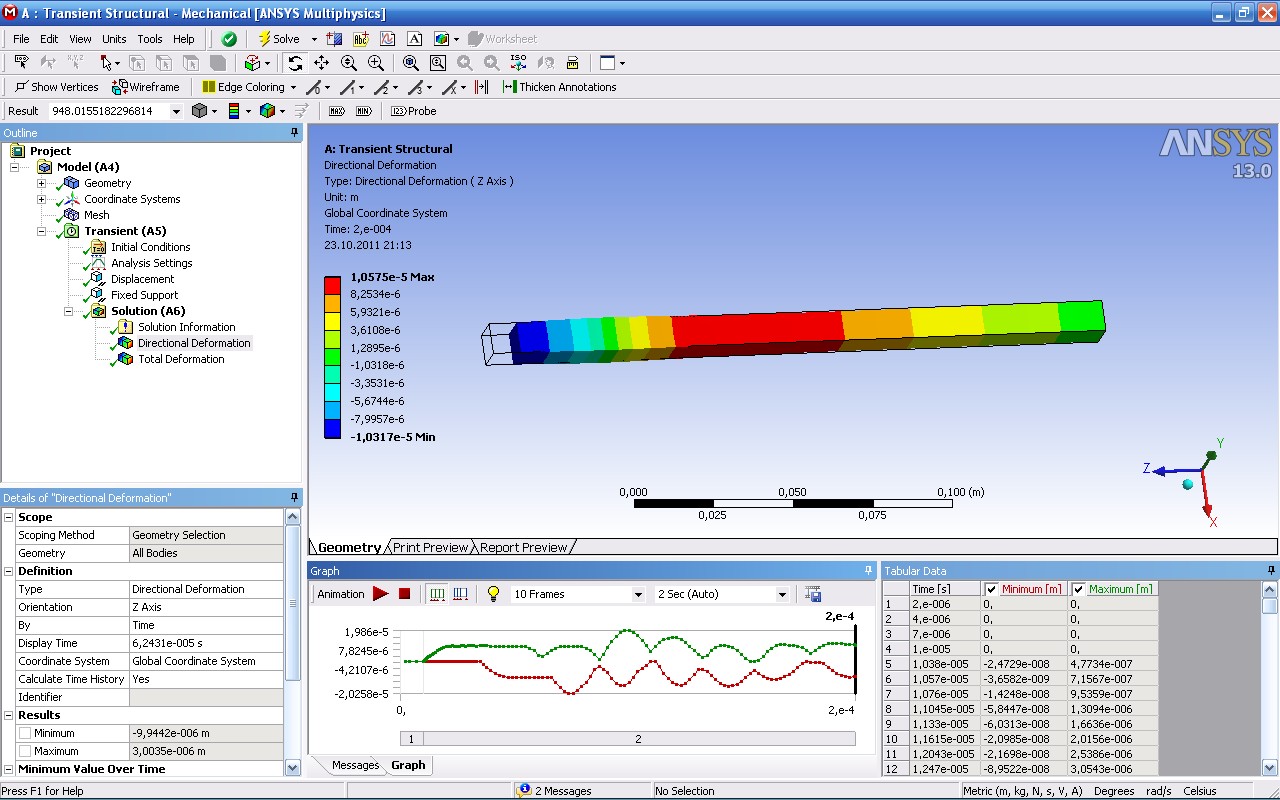
Task: Click the Rotate view tool icon
Action: pyautogui.click(x=295, y=63)
